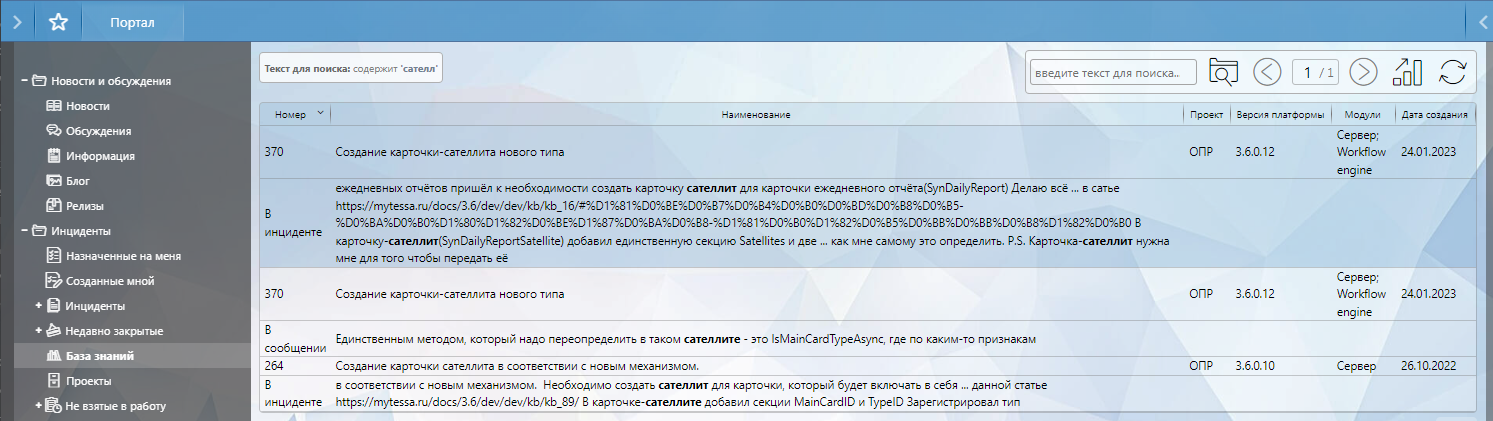
Task: Click the Дата создания column header
Action: point(1434,115)
